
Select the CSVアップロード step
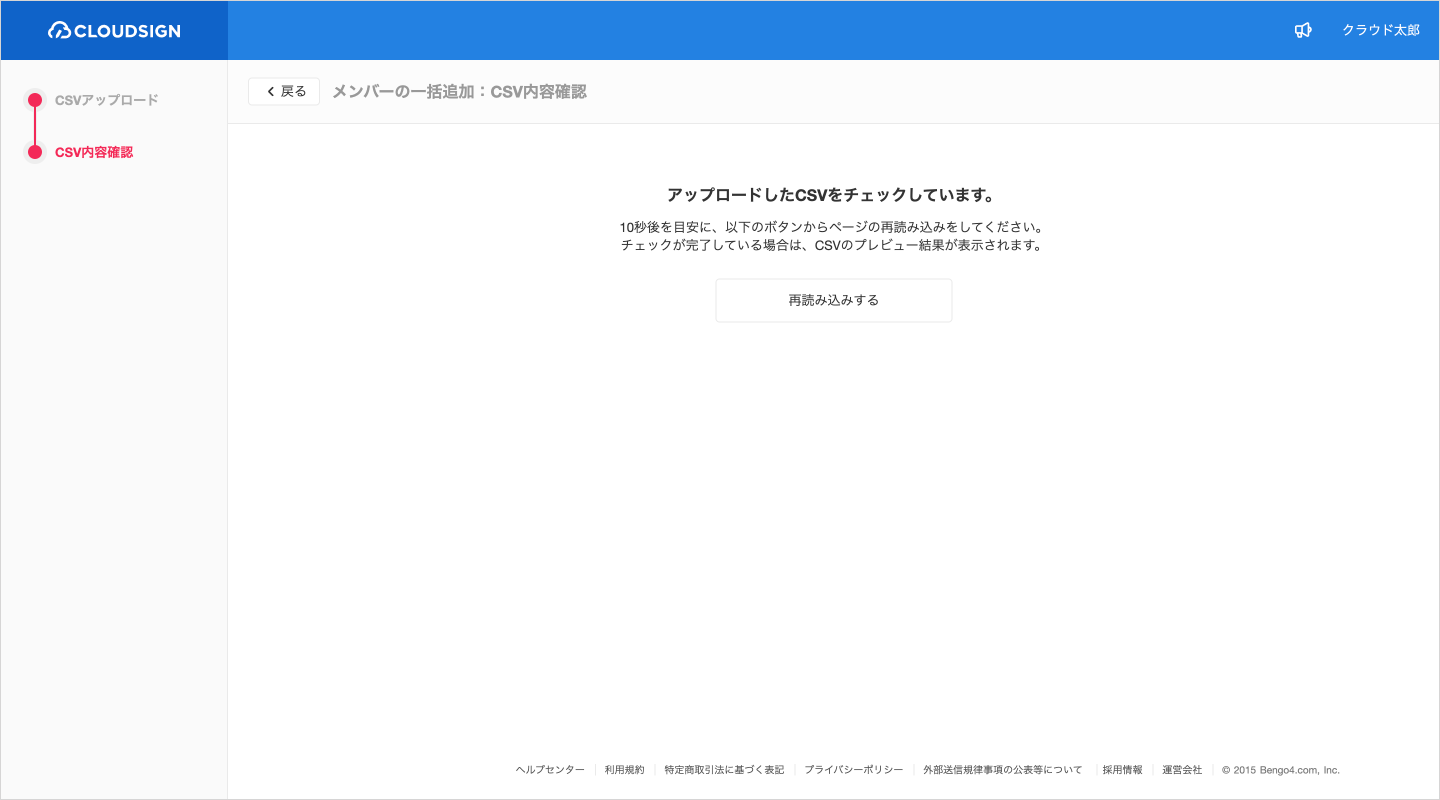coord(106,100)
